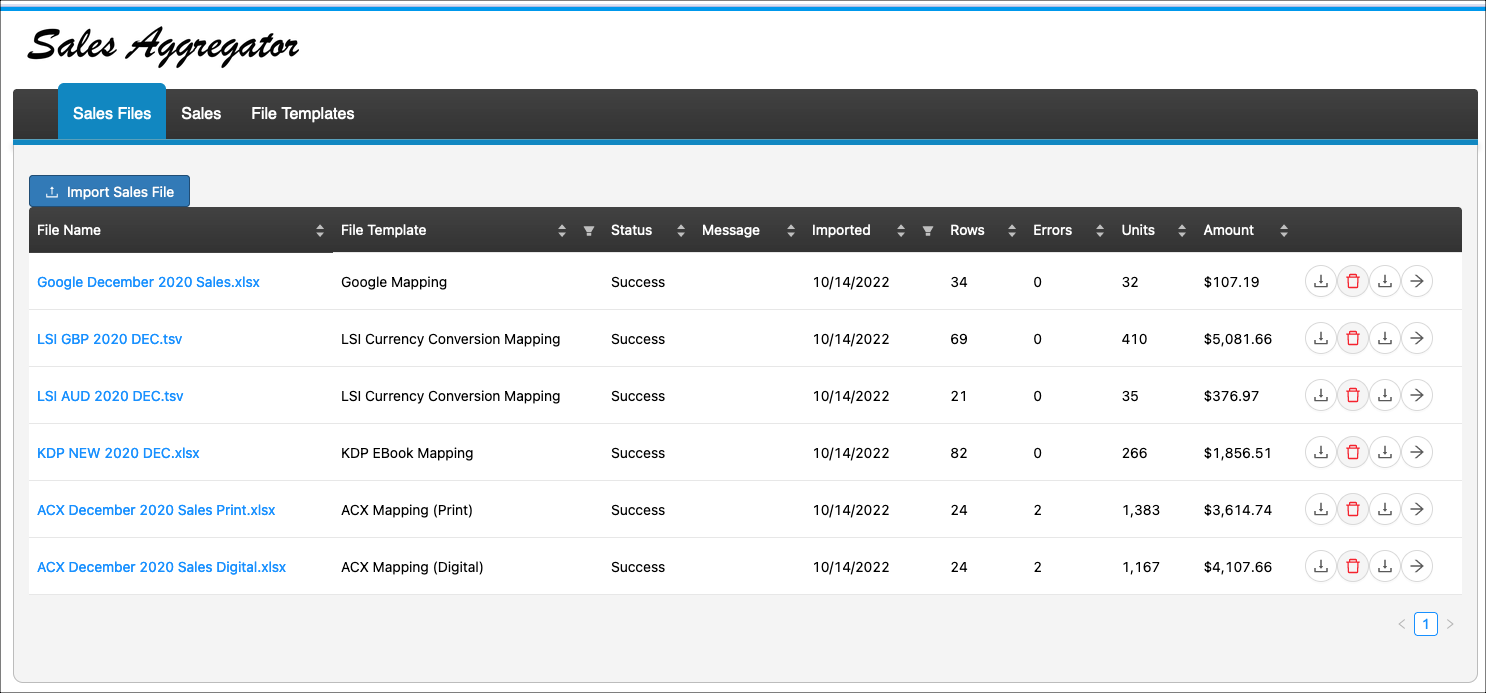Click the "1,383" units cell
This screenshot has height=693, width=1486.
click(1141, 510)
